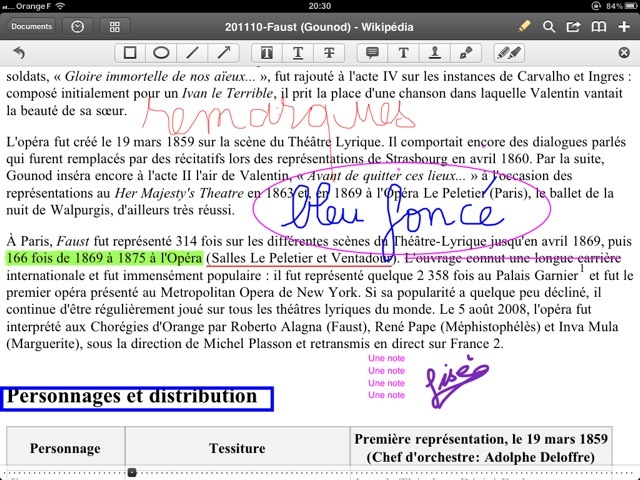Close the annotation toolbar
640x480 pixels.
pyautogui.click(x=624, y=52)
